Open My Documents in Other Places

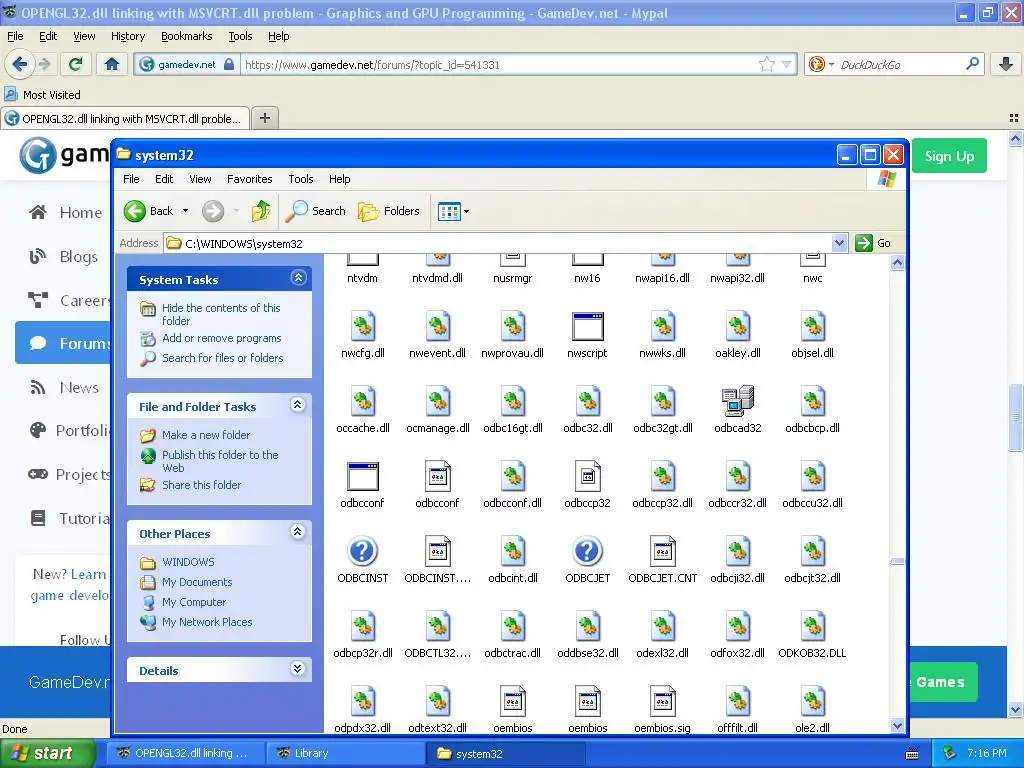pyautogui.click(x=197, y=583)
